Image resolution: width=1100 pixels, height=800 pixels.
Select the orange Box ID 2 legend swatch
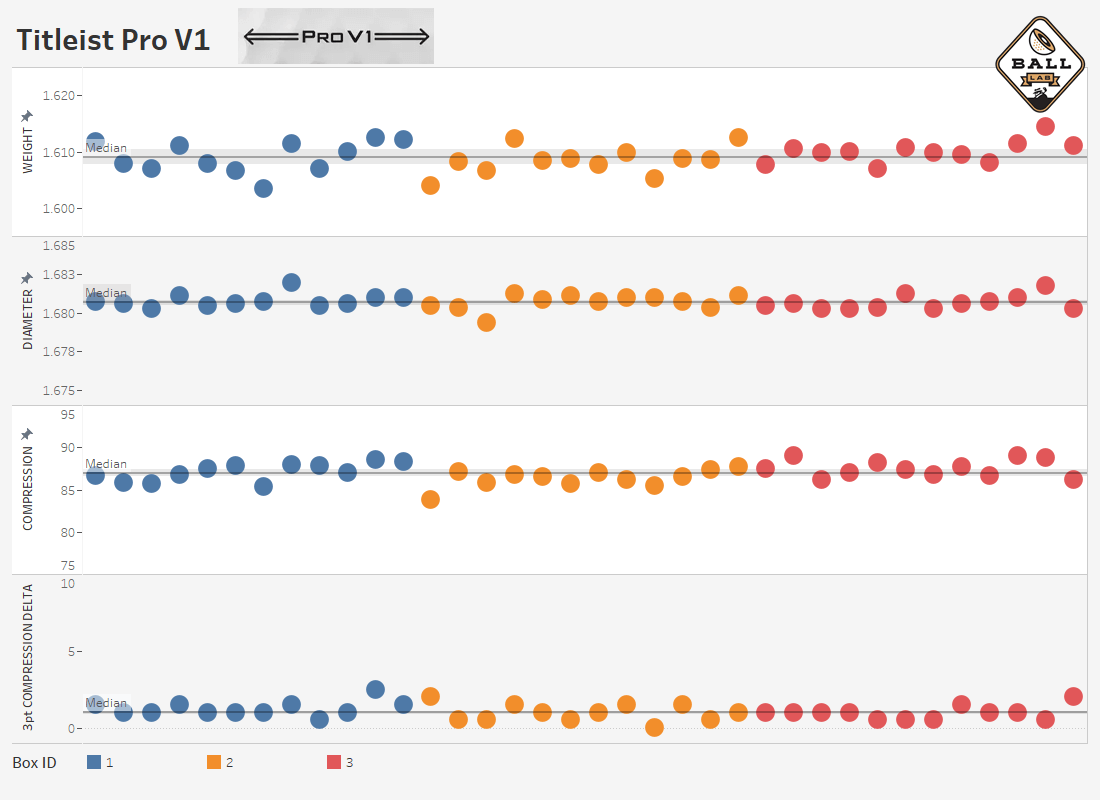point(214,762)
